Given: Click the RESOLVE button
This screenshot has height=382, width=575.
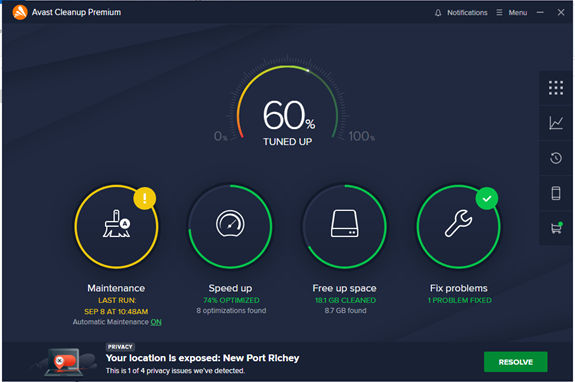Looking at the screenshot, I should pyautogui.click(x=515, y=362).
